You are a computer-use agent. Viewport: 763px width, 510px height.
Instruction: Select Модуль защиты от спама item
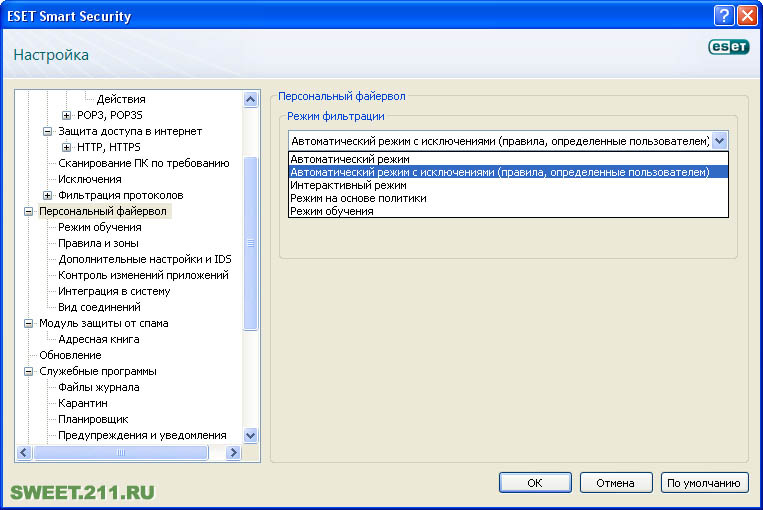point(104,324)
